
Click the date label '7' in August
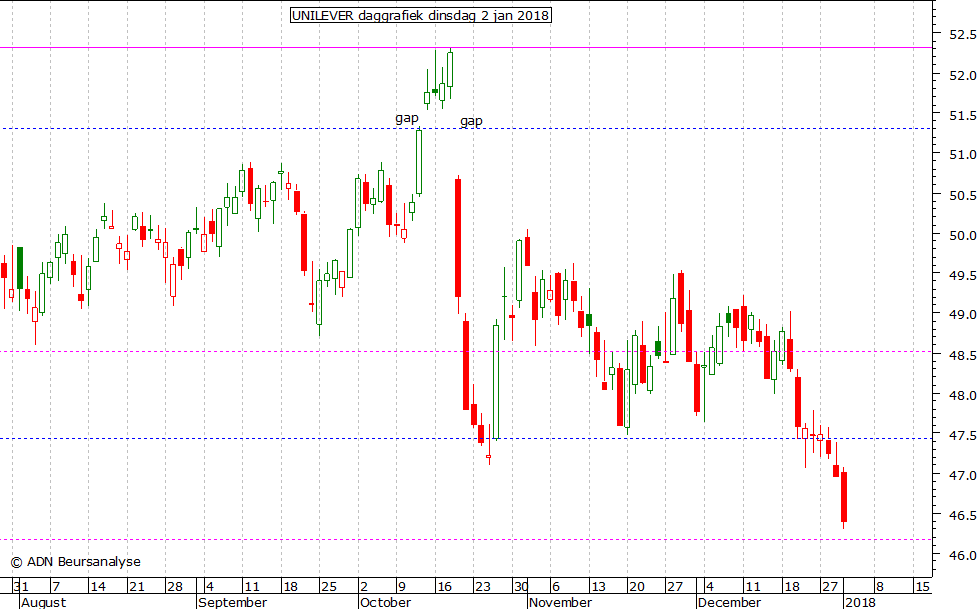point(56,586)
